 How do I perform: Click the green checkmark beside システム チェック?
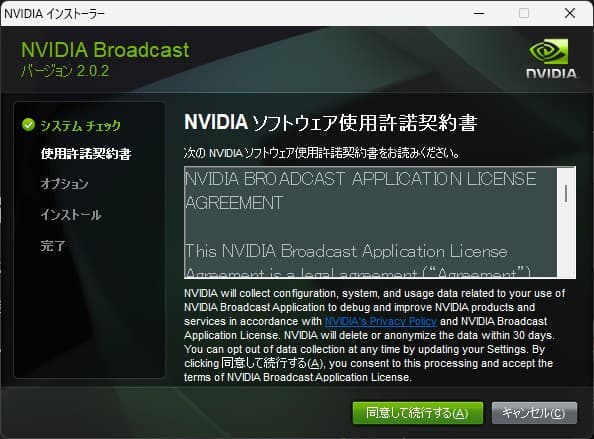click(x=28, y=124)
